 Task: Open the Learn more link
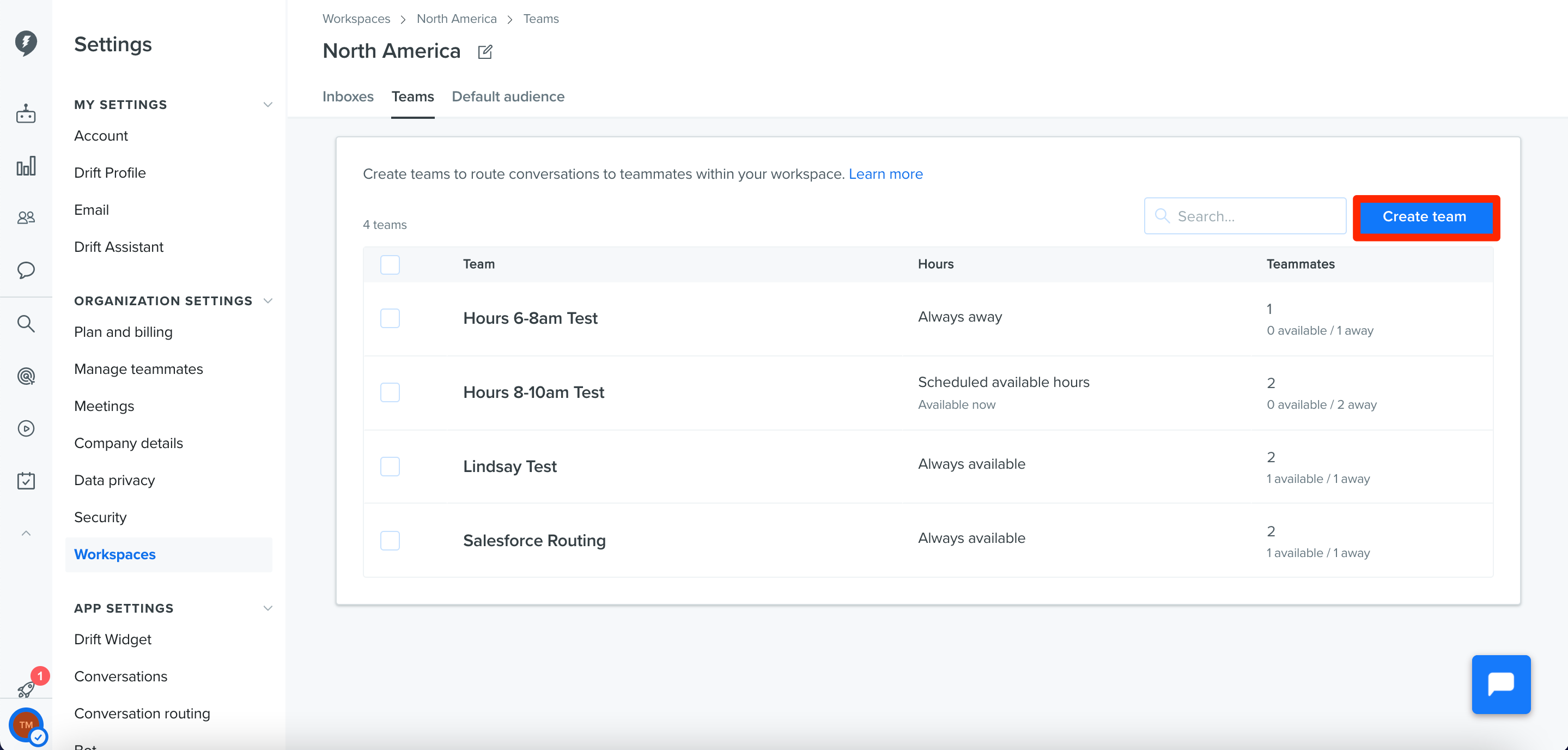coord(886,174)
